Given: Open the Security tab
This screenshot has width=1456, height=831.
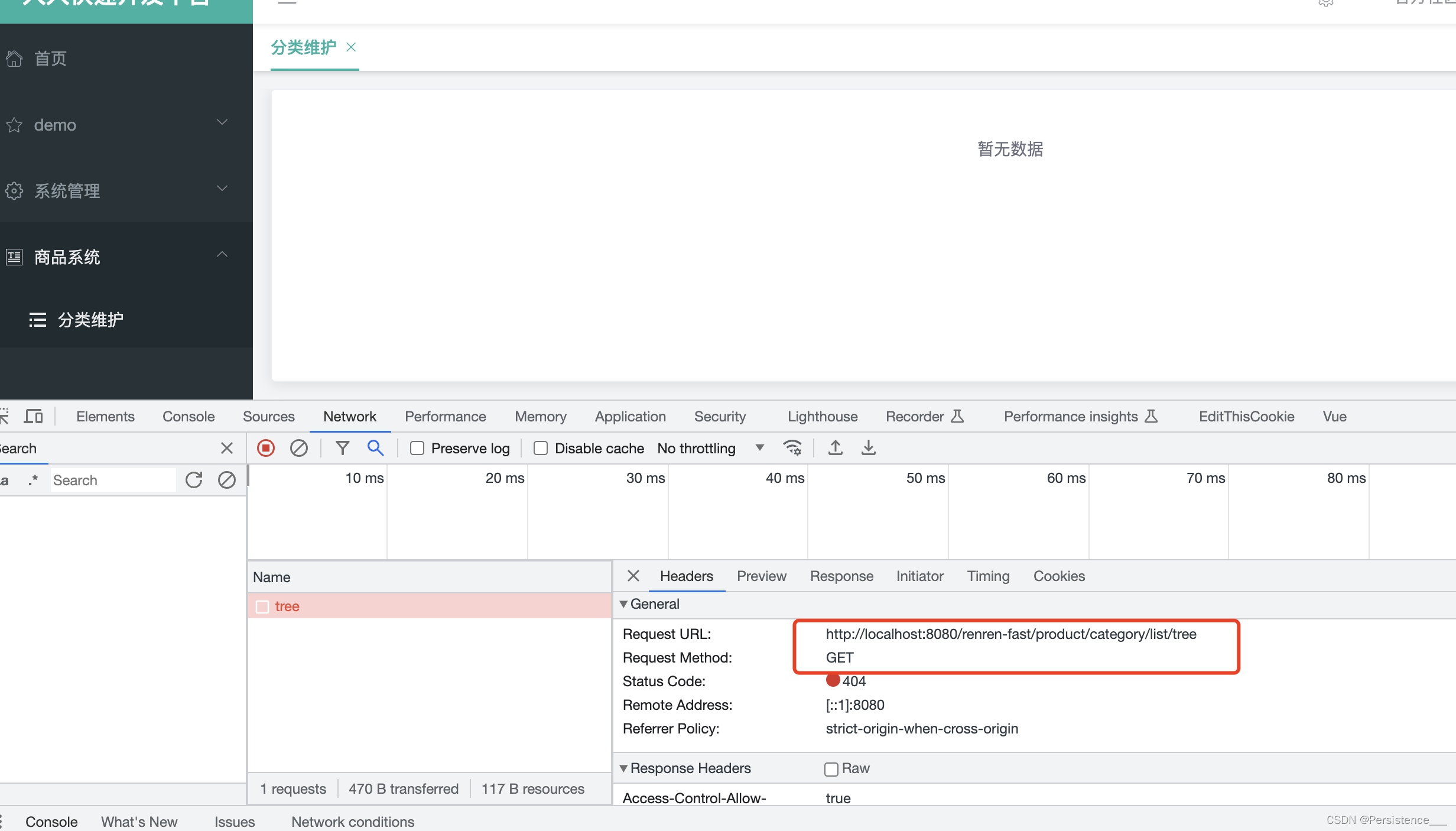Looking at the screenshot, I should (x=720, y=416).
